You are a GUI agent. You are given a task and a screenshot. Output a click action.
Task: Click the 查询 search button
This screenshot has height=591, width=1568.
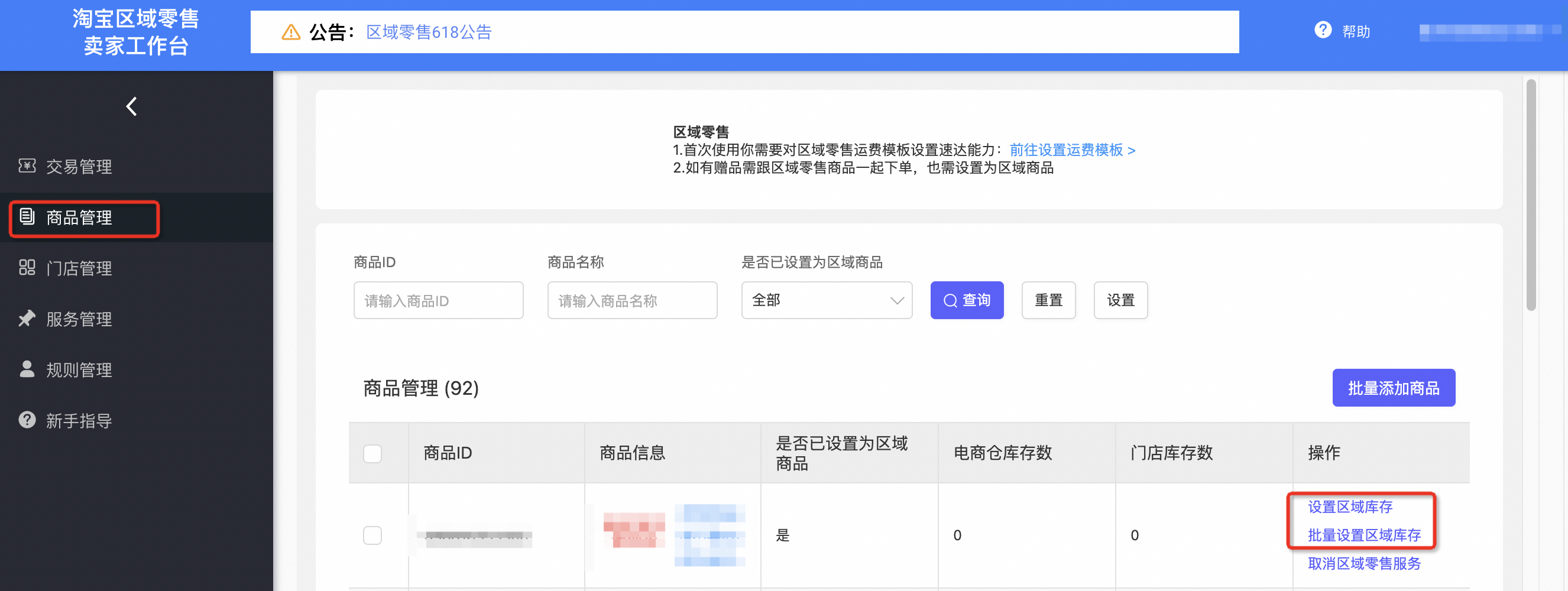967,300
